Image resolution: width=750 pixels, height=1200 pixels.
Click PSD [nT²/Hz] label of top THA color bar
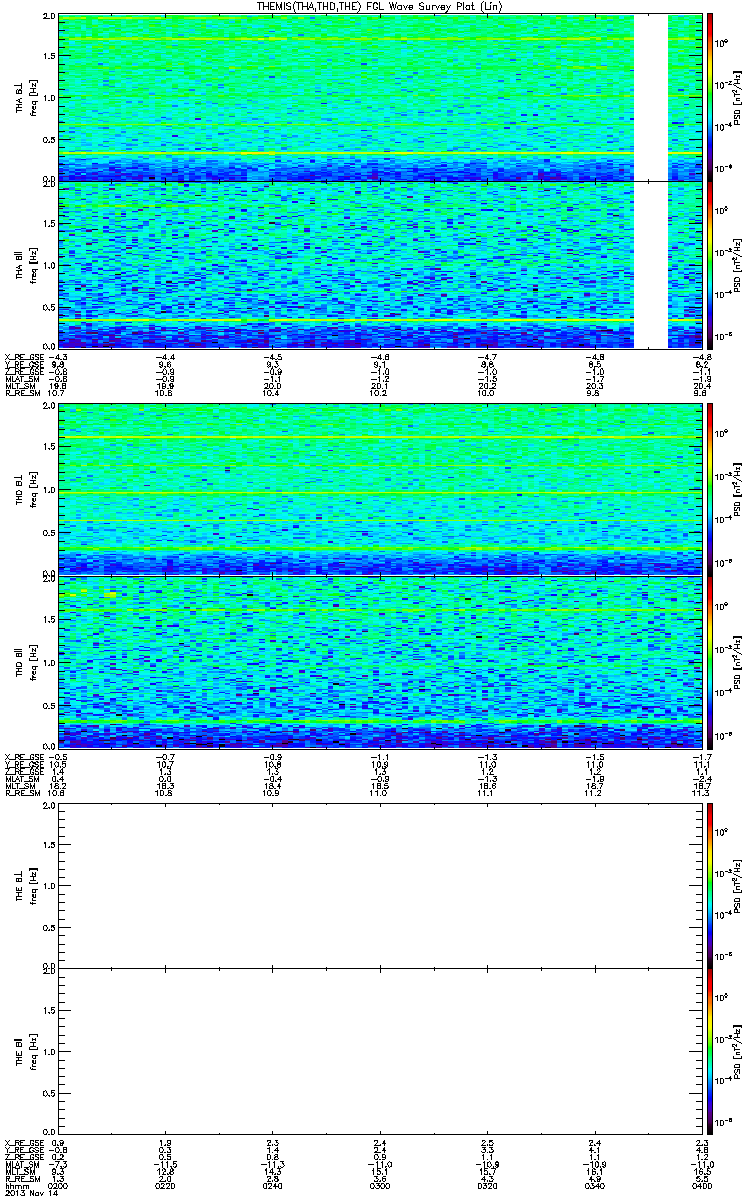pos(738,98)
